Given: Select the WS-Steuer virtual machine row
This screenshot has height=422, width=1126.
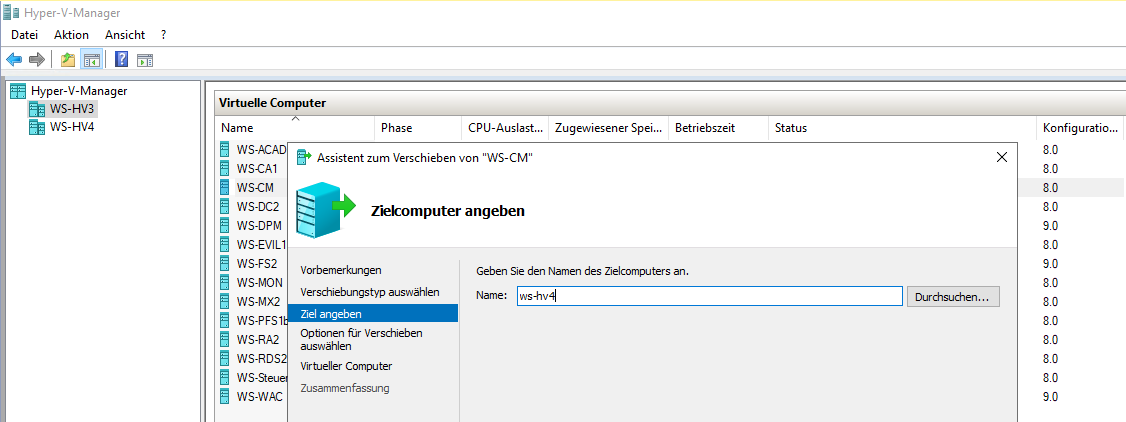Looking at the screenshot, I should (261, 378).
